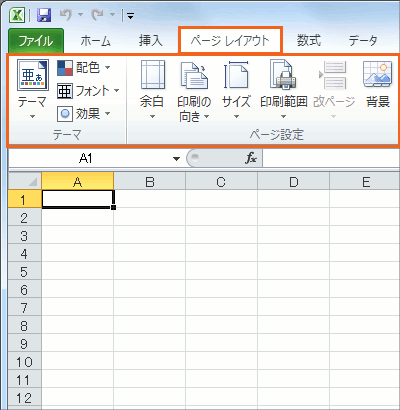This screenshot has width=400, height=410.
Task: Click the Save floppy disk icon
Action: point(44,15)
